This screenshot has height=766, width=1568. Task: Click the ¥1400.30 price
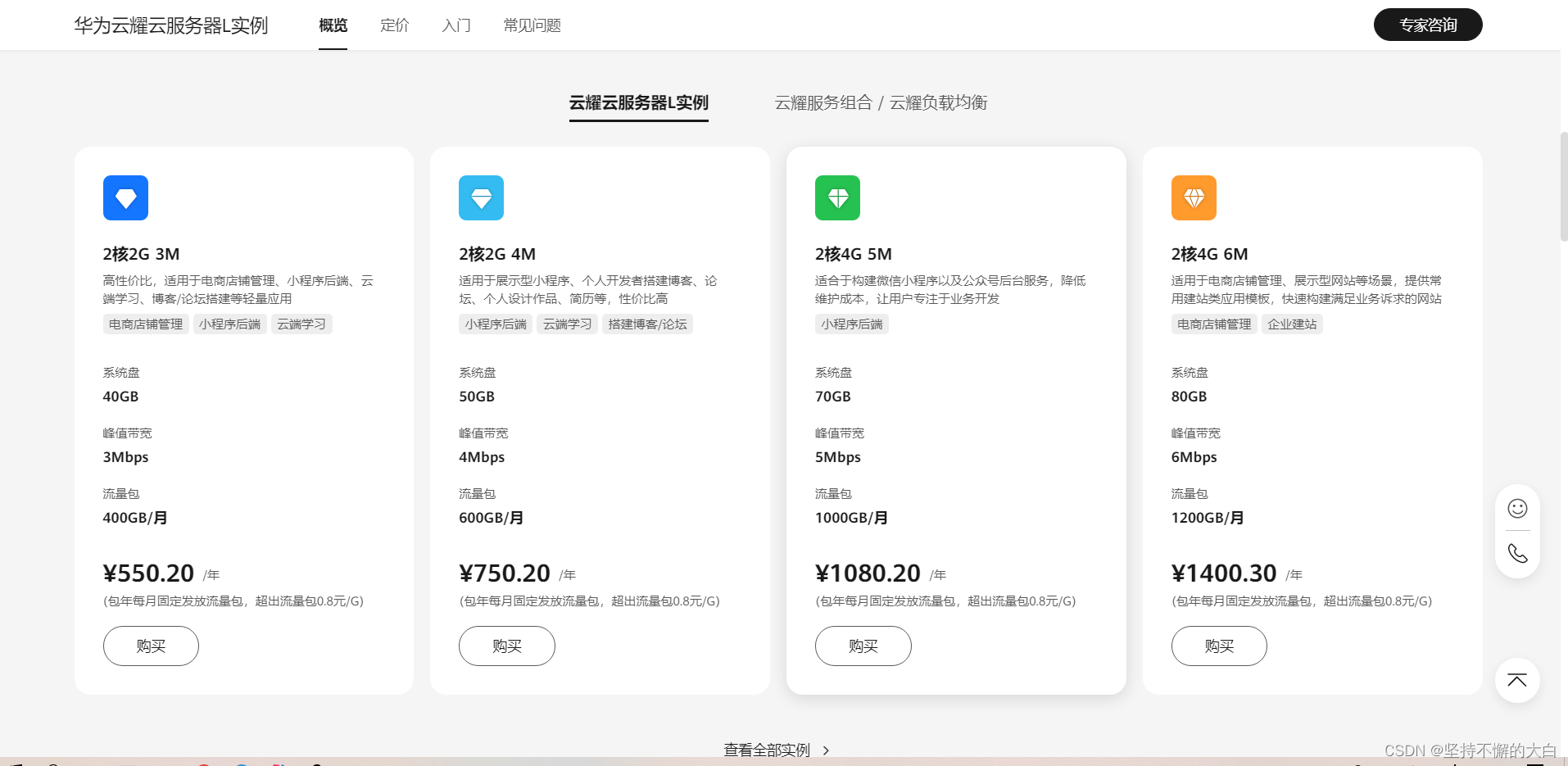1224,573
